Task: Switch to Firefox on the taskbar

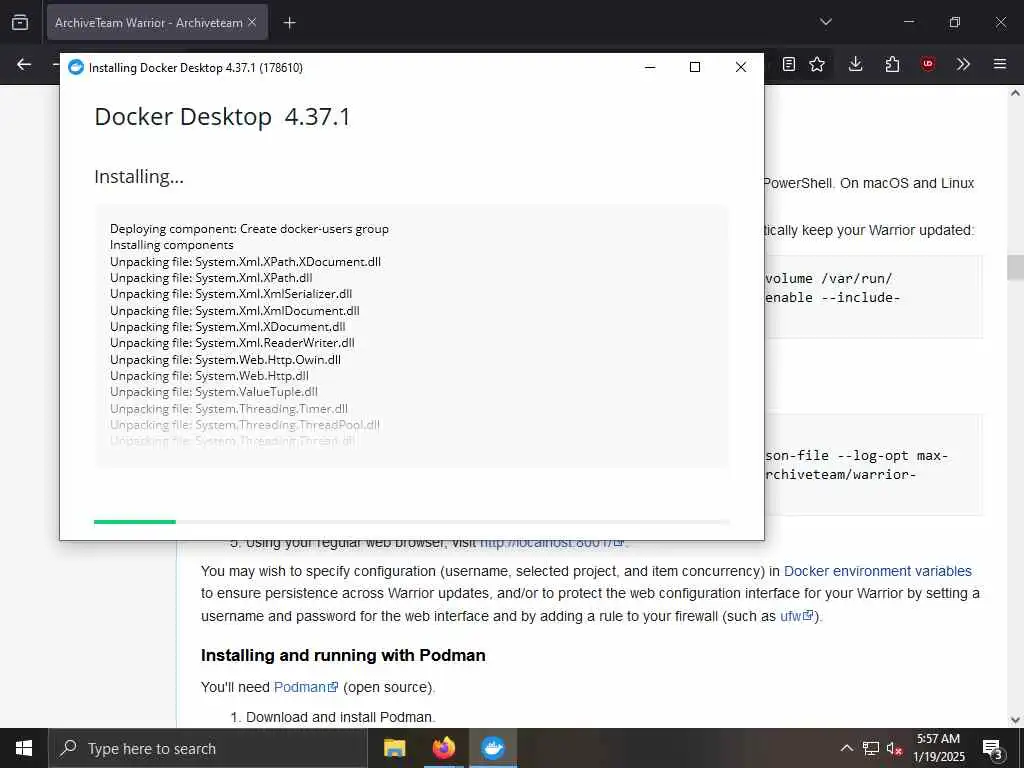Action: point(443,748)
